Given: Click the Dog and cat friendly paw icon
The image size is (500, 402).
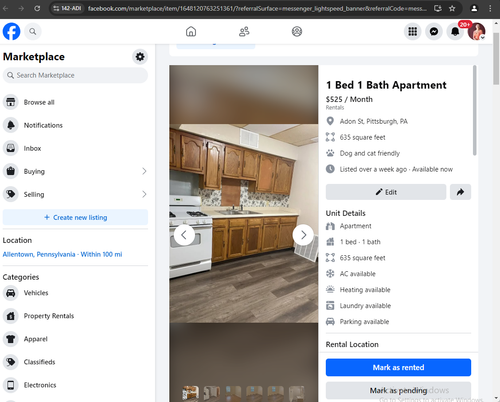Looking at the screenshot, I should pos(330,153).
